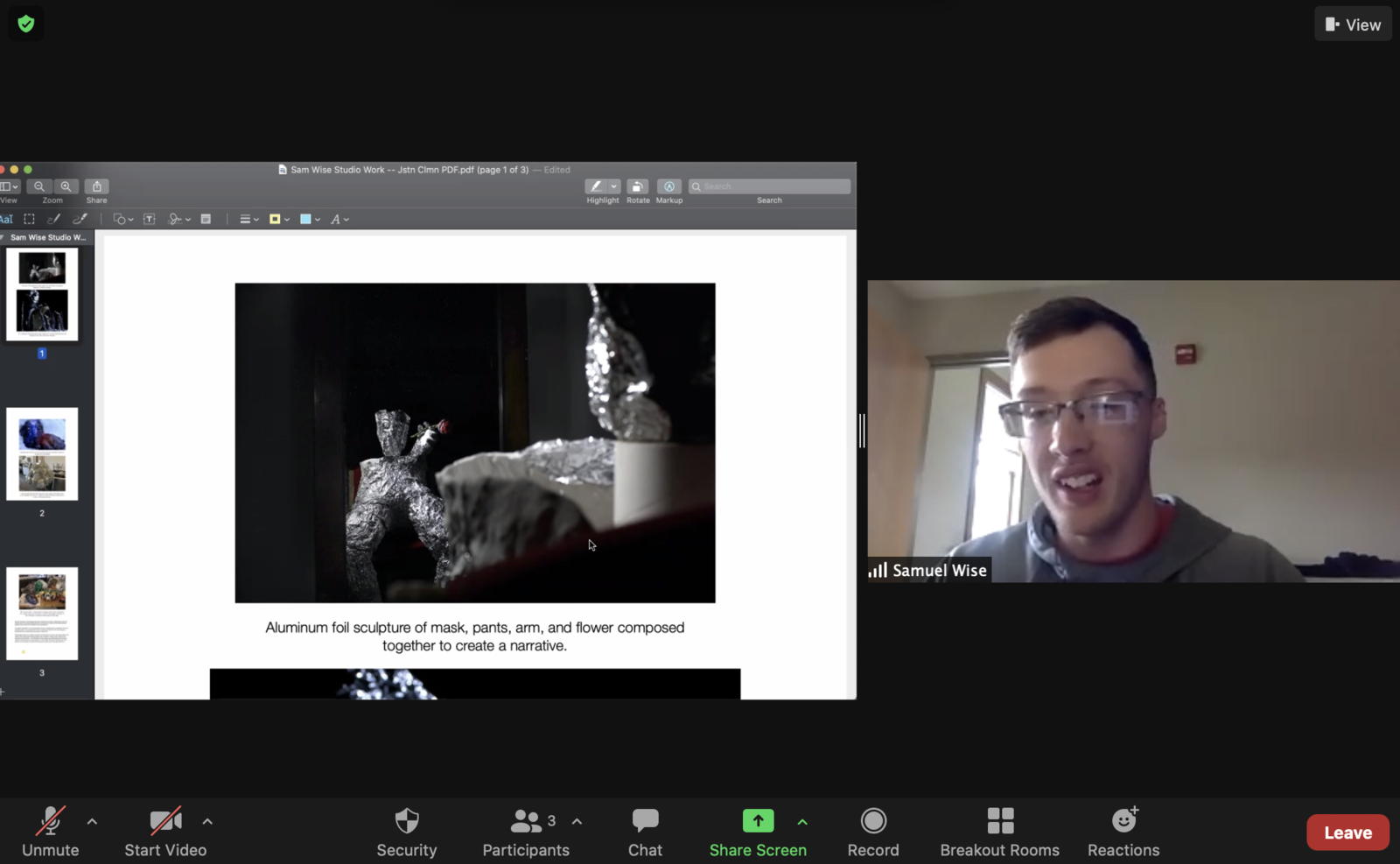Open the Security shield menu
Image resolution: width=1400 pixels, height=864 pixels.
pos(407,832)
